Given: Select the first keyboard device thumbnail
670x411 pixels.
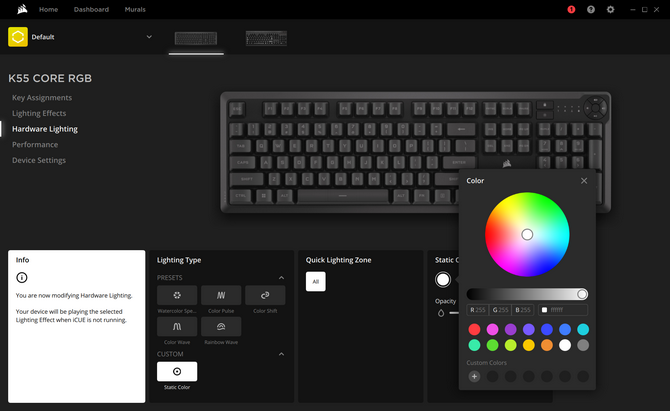Looking at the screenshot, I should pos(196,38).
